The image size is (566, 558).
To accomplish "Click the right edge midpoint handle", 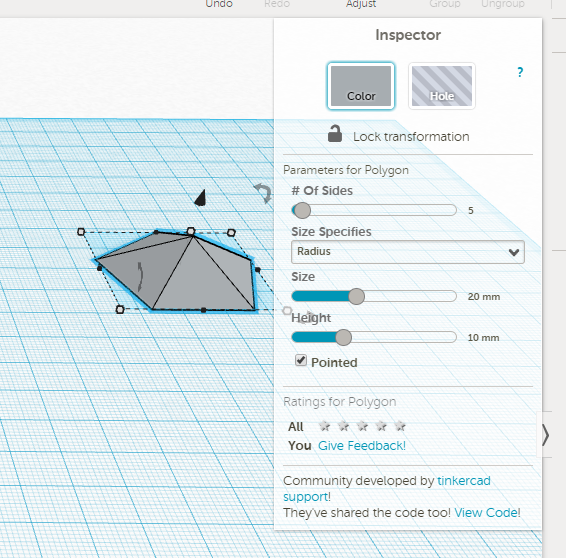I will pyautogui.click(x=257, y=270).
